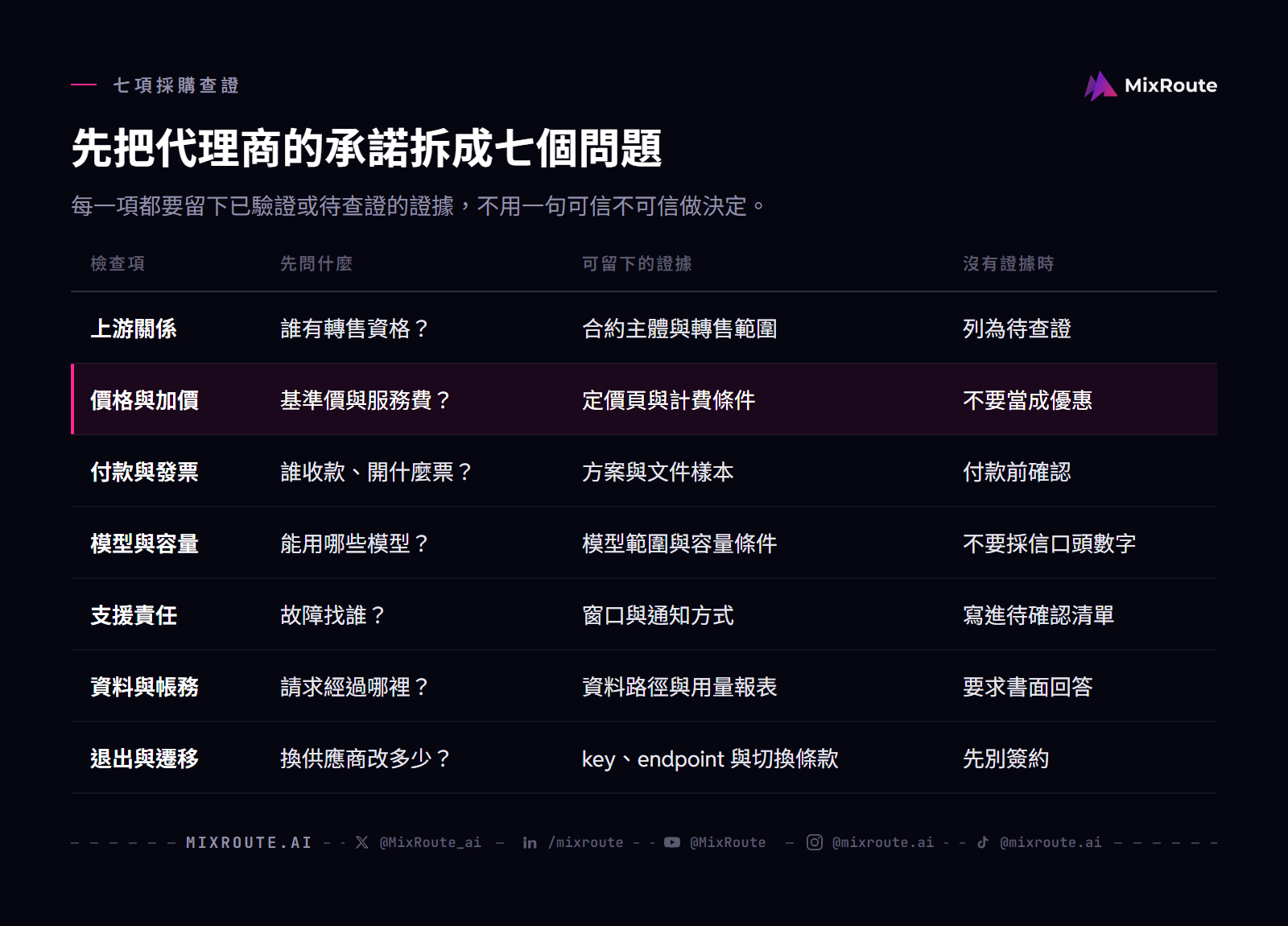Select the 七項採購查證 section label
Viewport: 1288px width, 926px height.
point(176,85)
